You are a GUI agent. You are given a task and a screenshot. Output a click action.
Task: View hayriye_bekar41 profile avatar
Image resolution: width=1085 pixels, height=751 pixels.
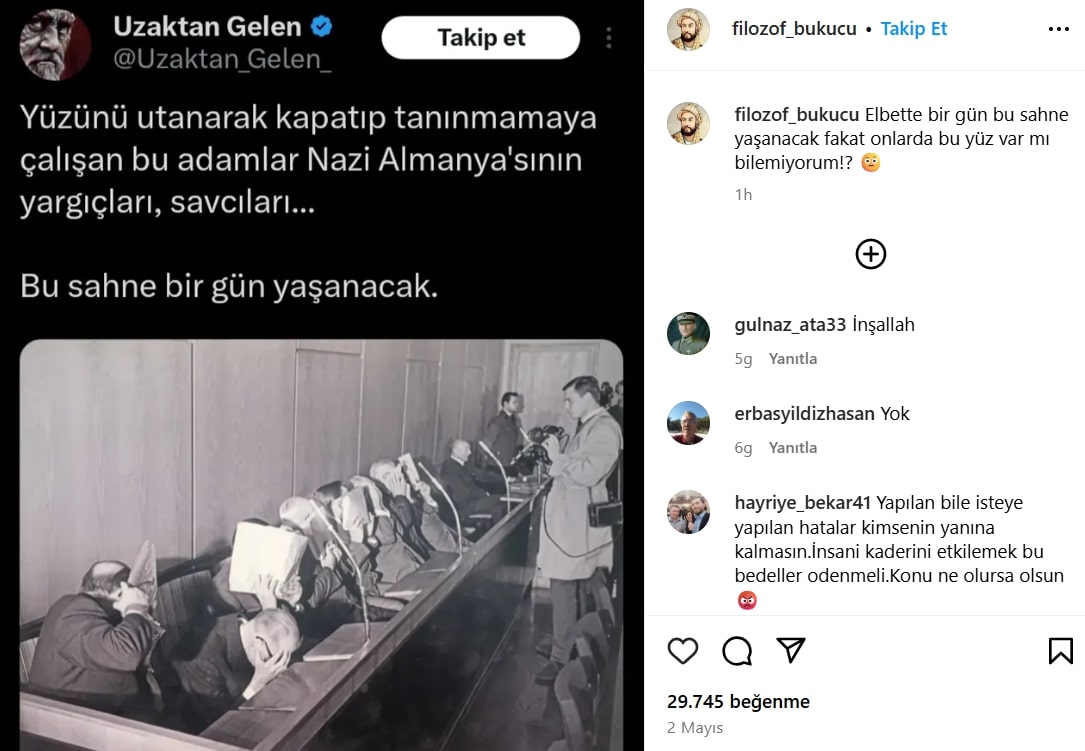click(688, 512)
